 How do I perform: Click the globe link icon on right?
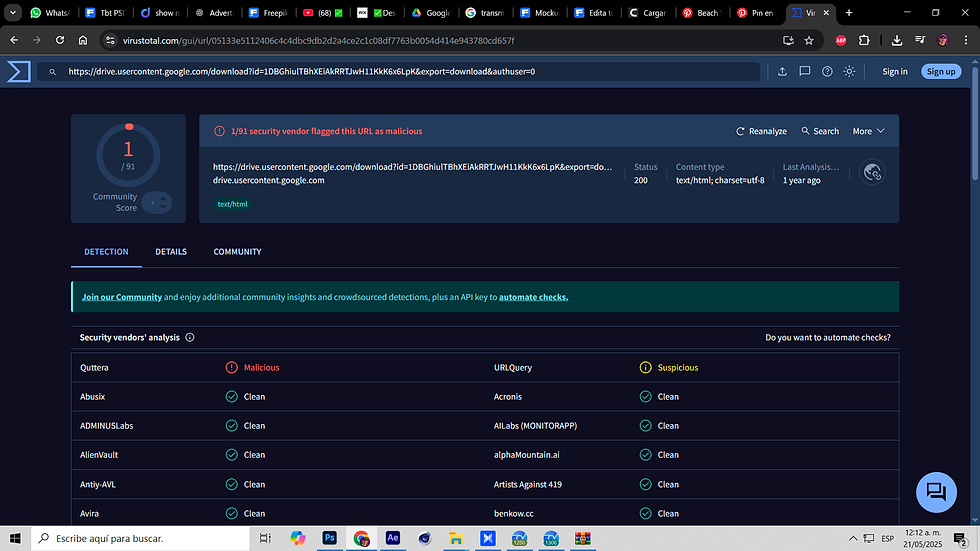click(x=872, y=172)
